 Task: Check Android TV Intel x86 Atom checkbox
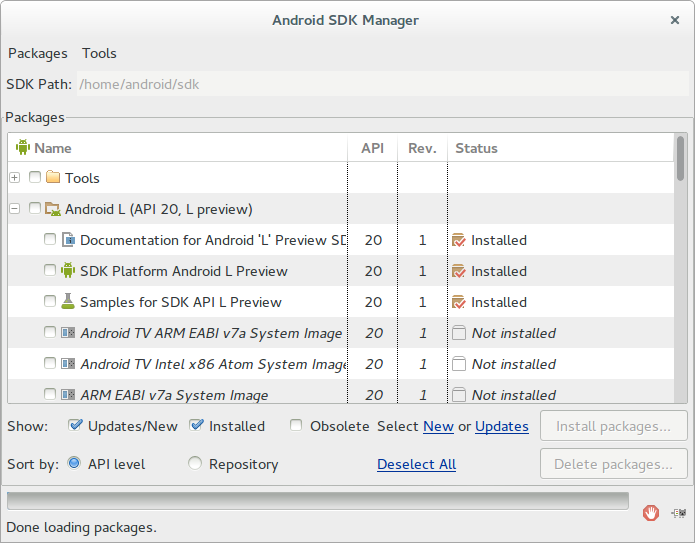coord(50,363)
